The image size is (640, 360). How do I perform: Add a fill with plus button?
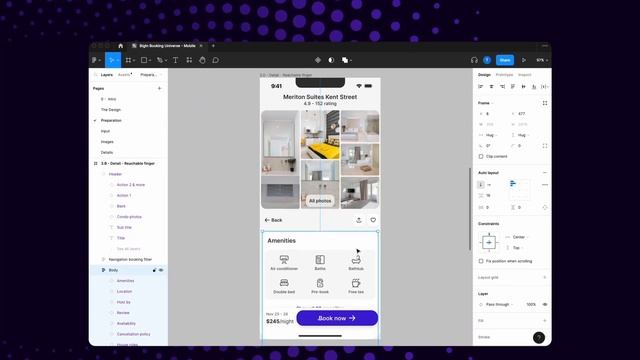[x=545, y=321]
